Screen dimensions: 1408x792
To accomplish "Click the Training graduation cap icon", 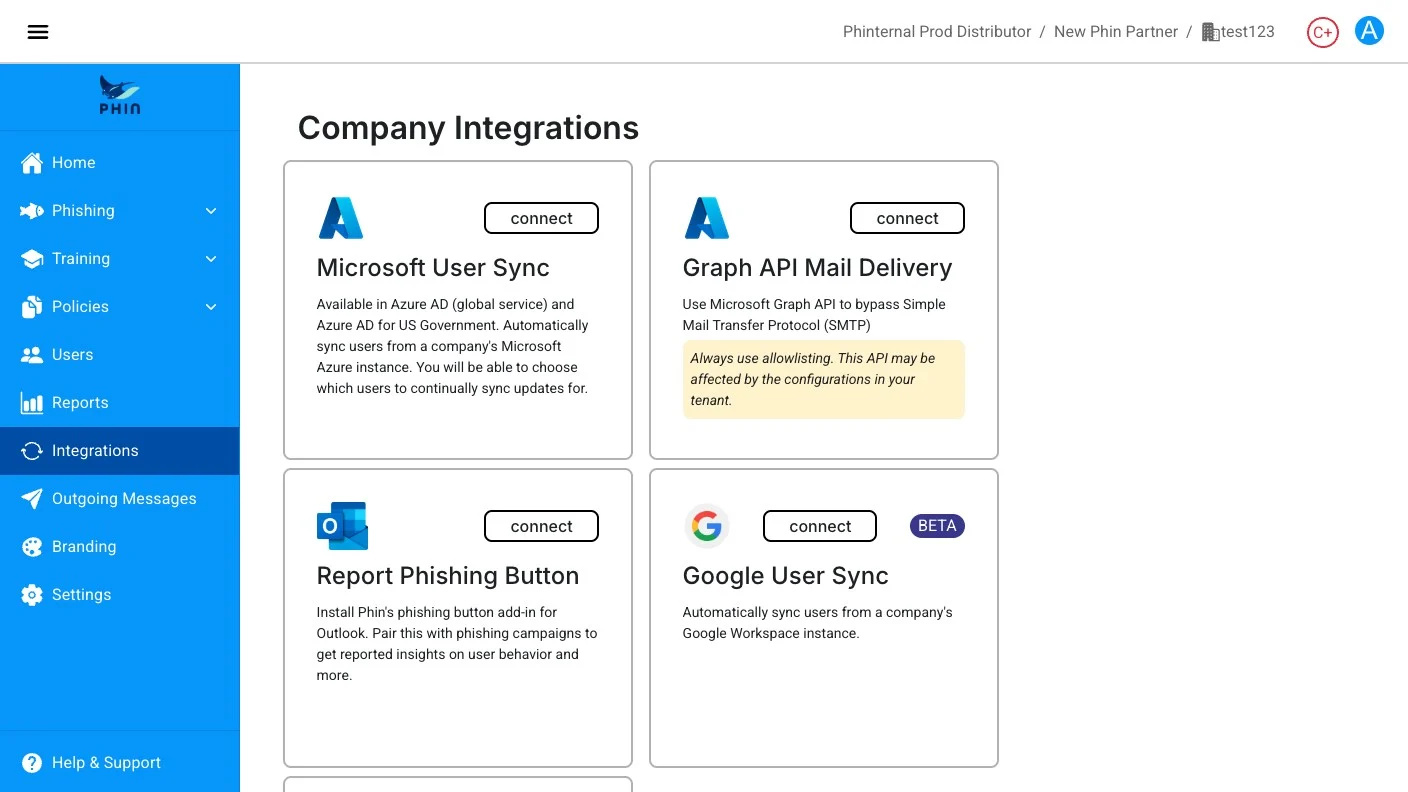I will pyautogui.click(x=32, y=258).
